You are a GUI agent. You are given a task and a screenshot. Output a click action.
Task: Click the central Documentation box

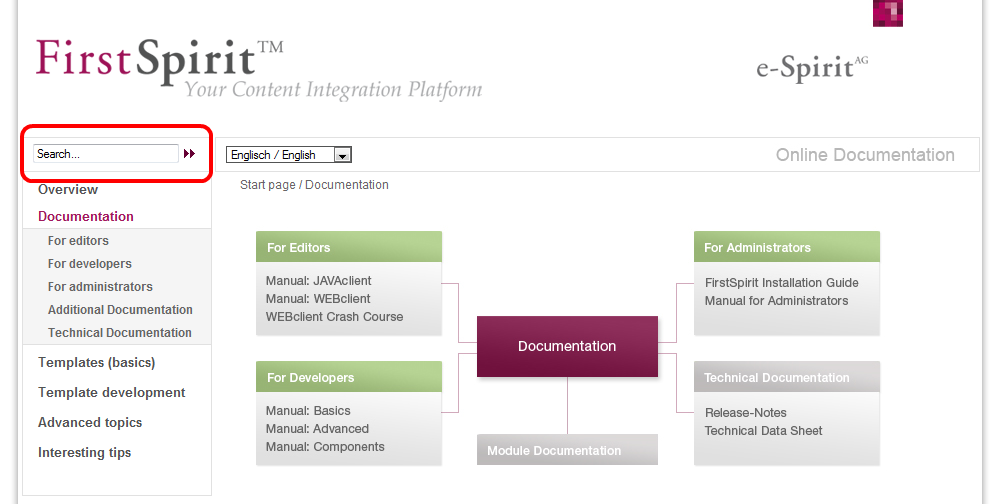[x=567, y=346]
